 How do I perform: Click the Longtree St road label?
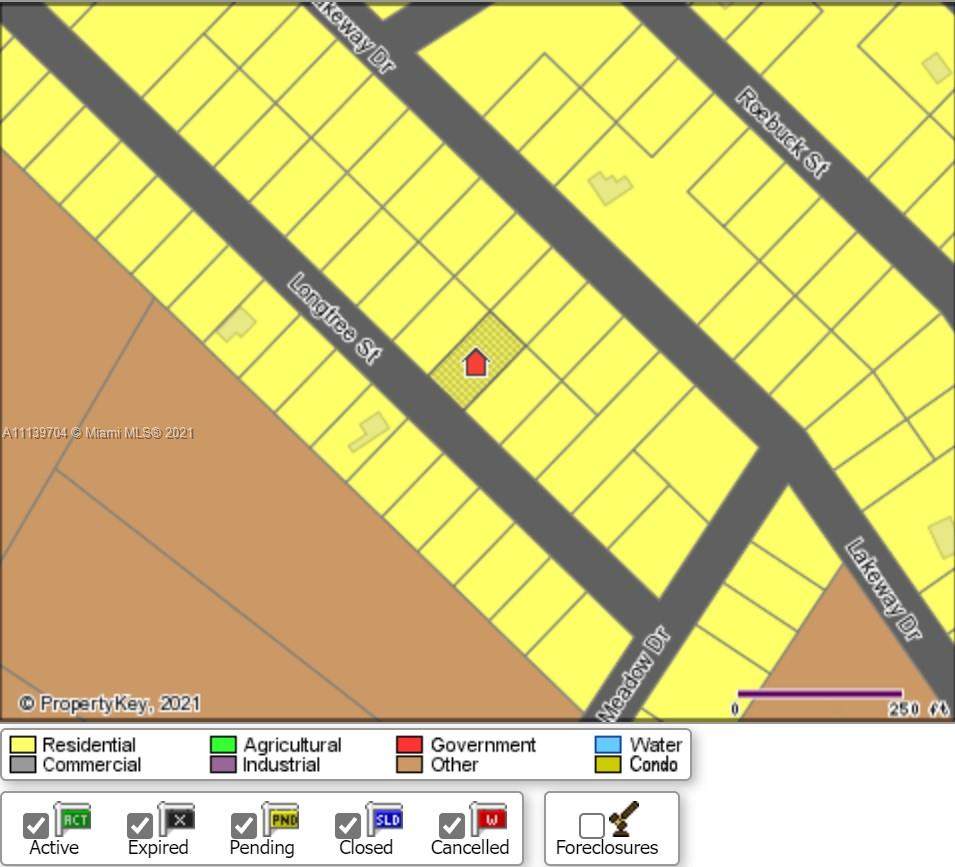(335, 318)
